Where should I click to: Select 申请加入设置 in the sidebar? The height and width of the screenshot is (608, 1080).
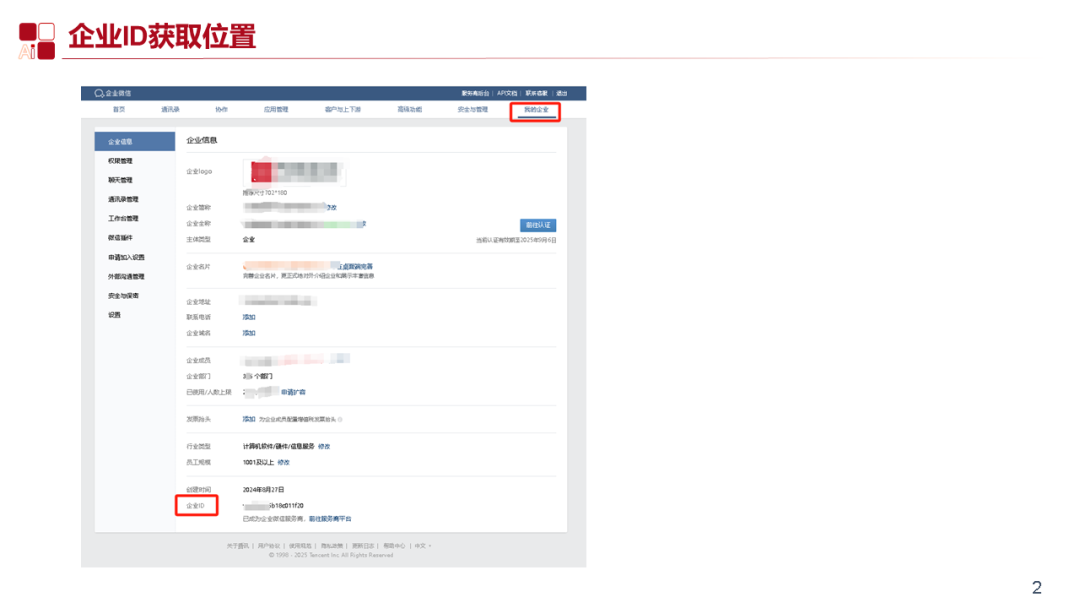click(x=126, y=258)
